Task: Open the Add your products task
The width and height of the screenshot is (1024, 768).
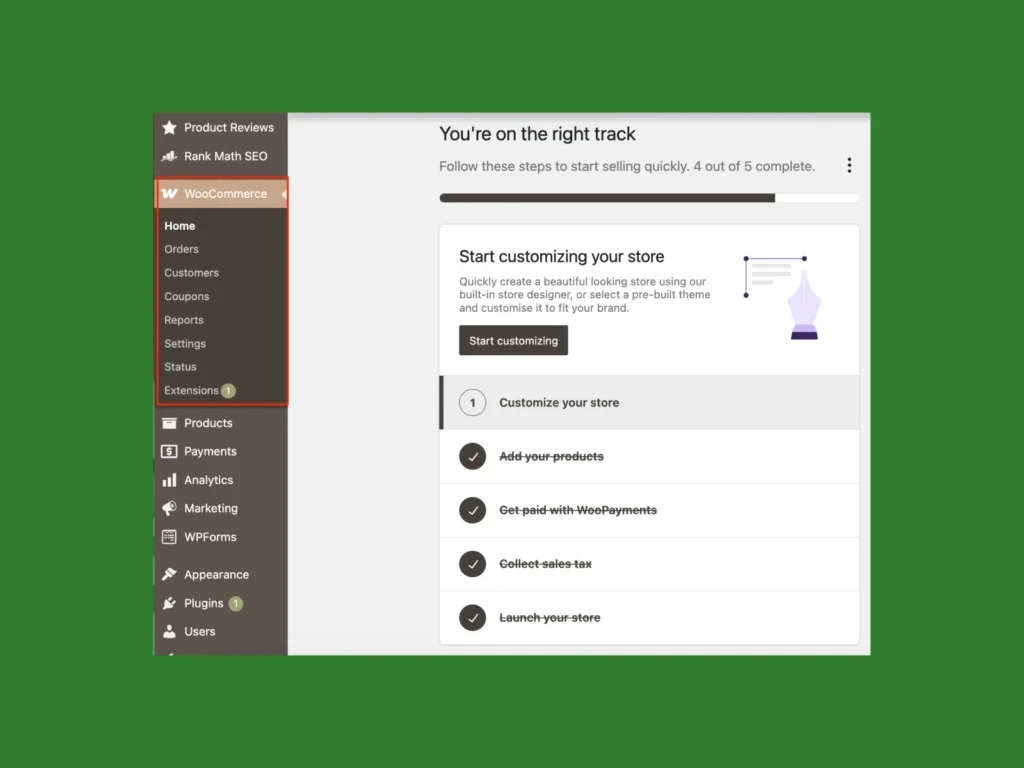Action: coord(650,456)
